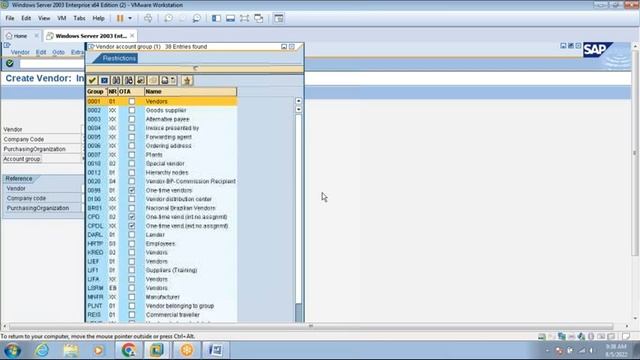Untick the OTA checkbox for CPD row
This screenshot has width=640, height=360.
click(132, 217)
